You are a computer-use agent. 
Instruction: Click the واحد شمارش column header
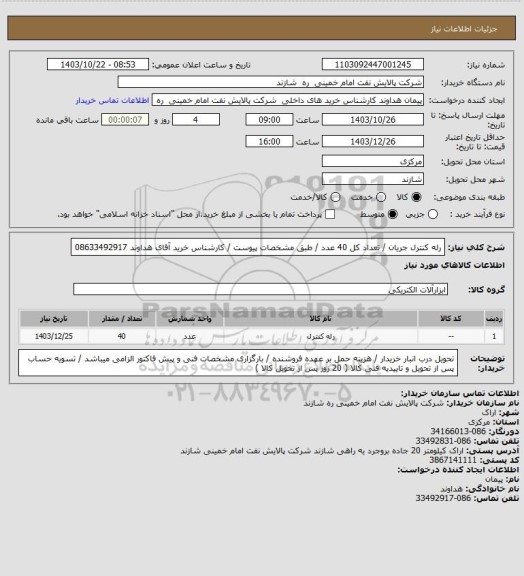tap(190, 318)
